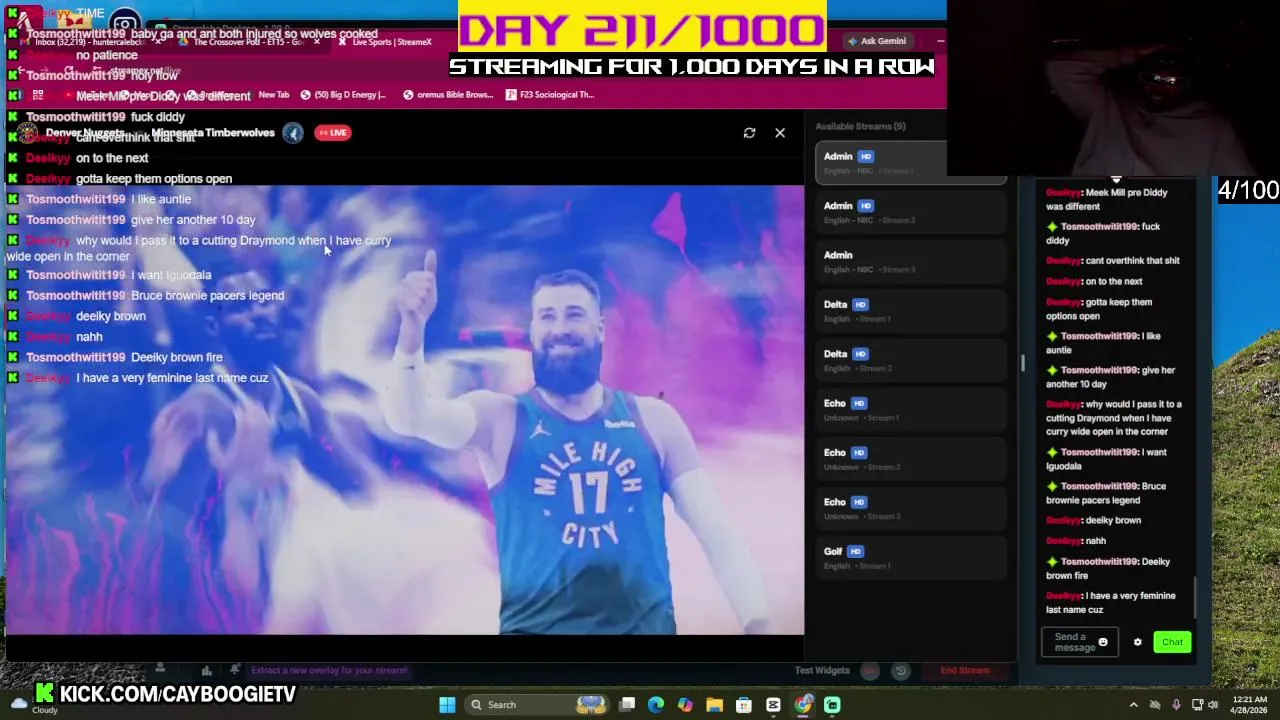Show hidden system tray icons
This screenshot has height=720, width=1280.
tap(1133, 705)
